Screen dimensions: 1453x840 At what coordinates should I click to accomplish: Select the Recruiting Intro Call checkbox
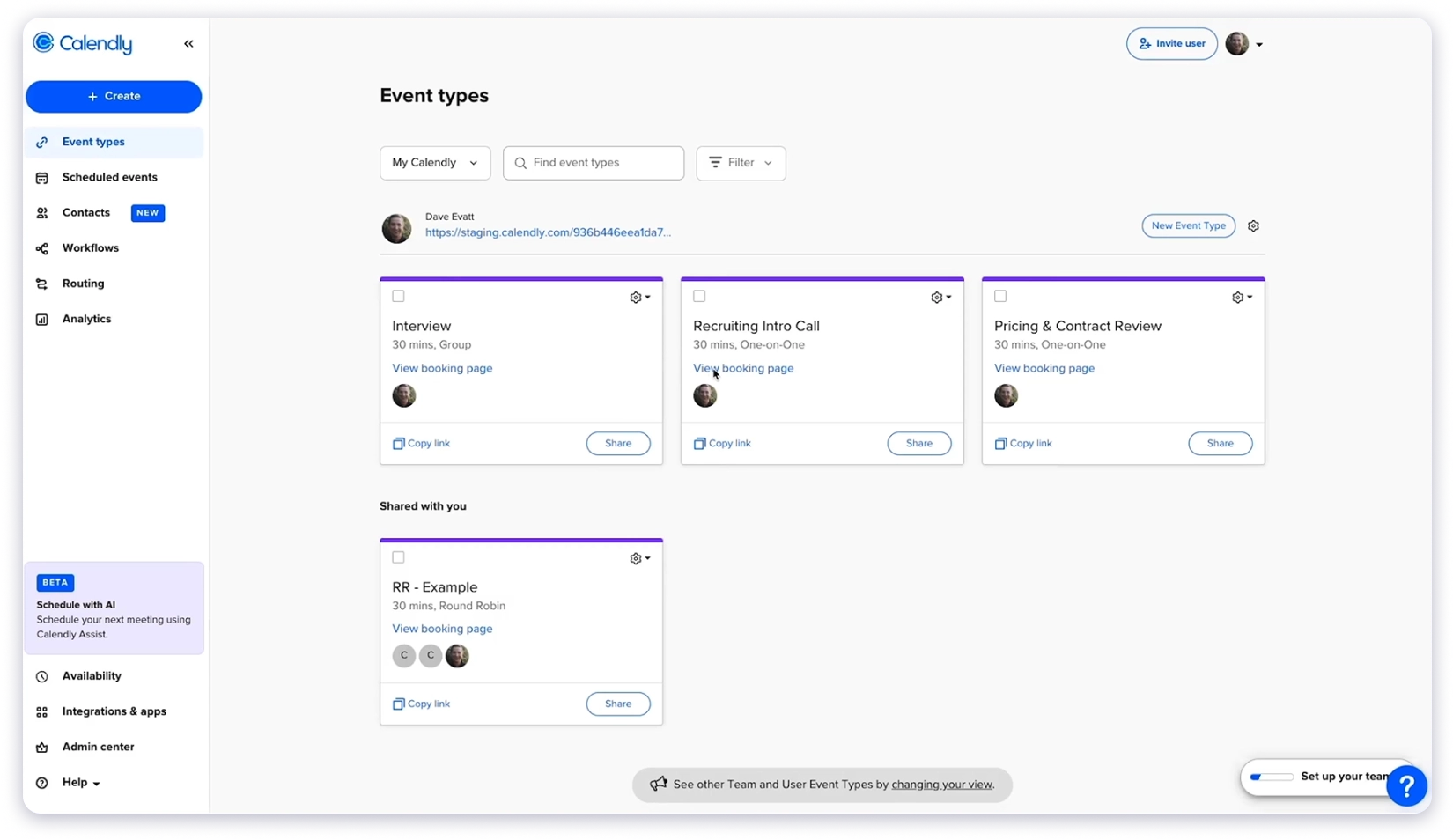pyautogui.click(x=699, y=297)
